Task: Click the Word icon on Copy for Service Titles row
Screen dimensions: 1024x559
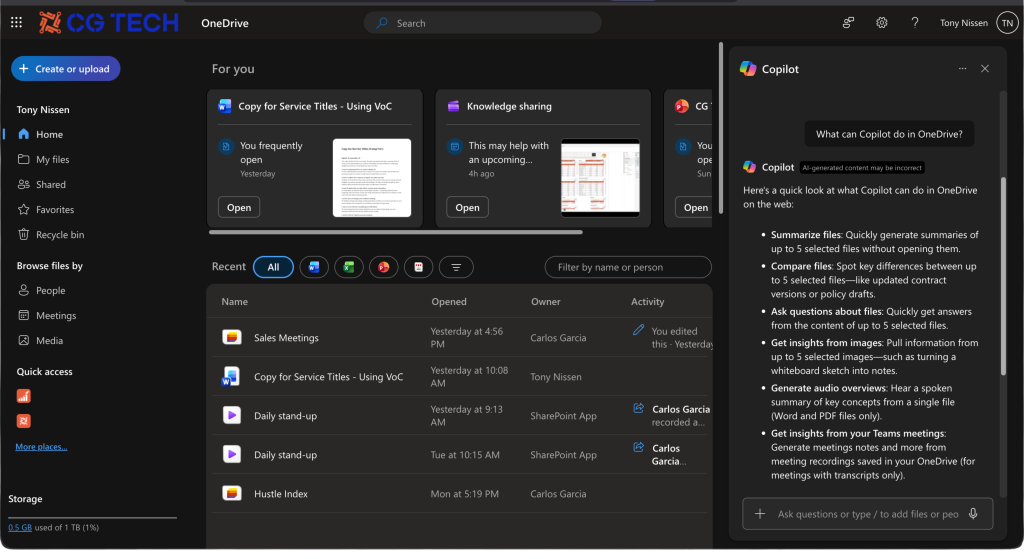Action: pos(231,376)
